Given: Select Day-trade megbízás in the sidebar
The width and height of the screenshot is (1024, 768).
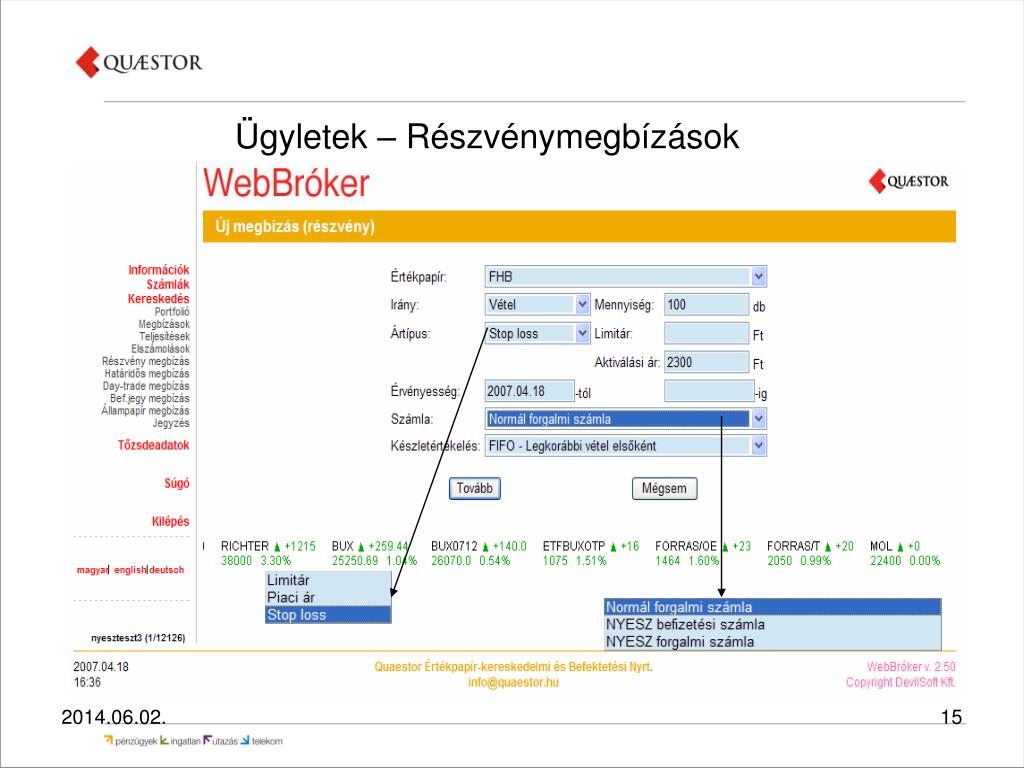Looking at the screenshot, I should tap(146, 386).
